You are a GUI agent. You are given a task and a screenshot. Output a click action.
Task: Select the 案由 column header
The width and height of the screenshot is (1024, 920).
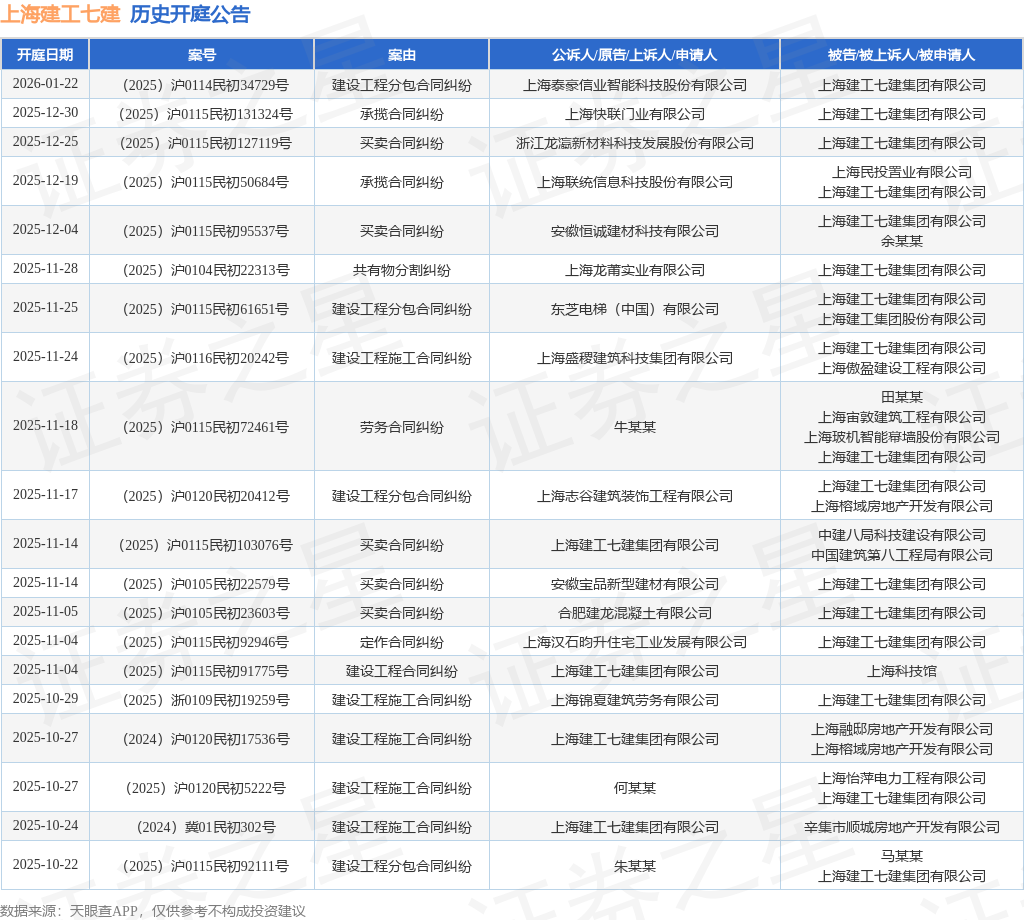tap(402, 55)
